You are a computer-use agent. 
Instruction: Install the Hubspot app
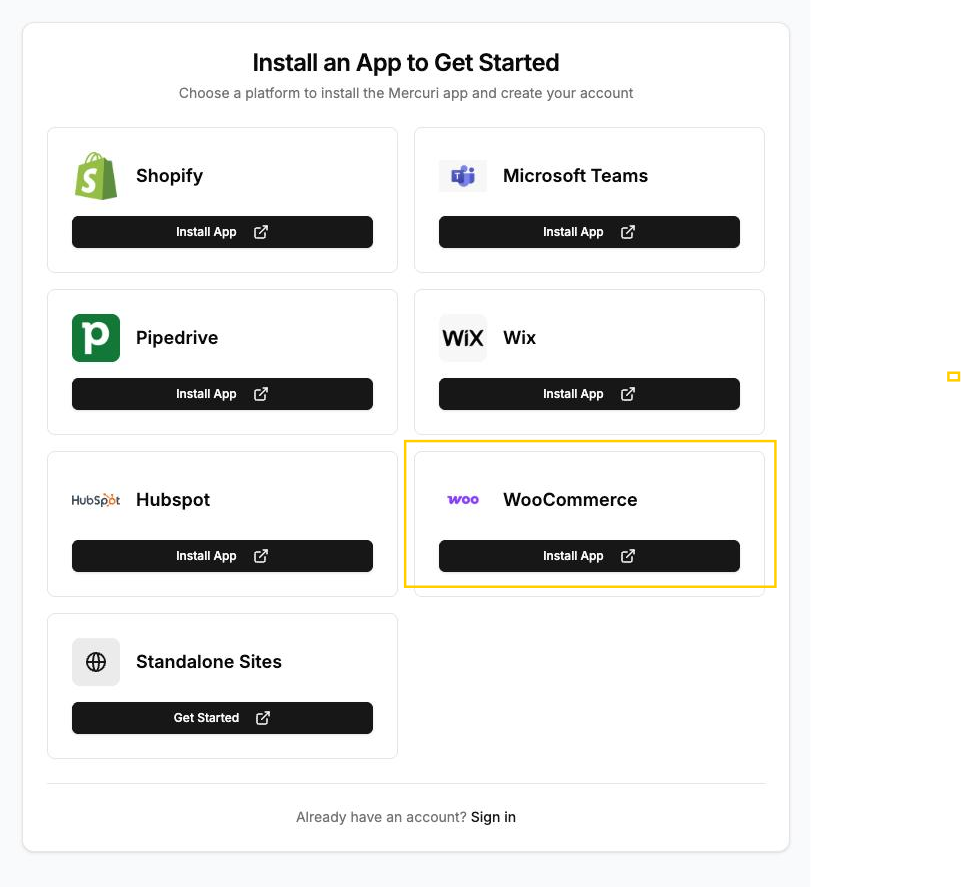click(x=221, y=556)
